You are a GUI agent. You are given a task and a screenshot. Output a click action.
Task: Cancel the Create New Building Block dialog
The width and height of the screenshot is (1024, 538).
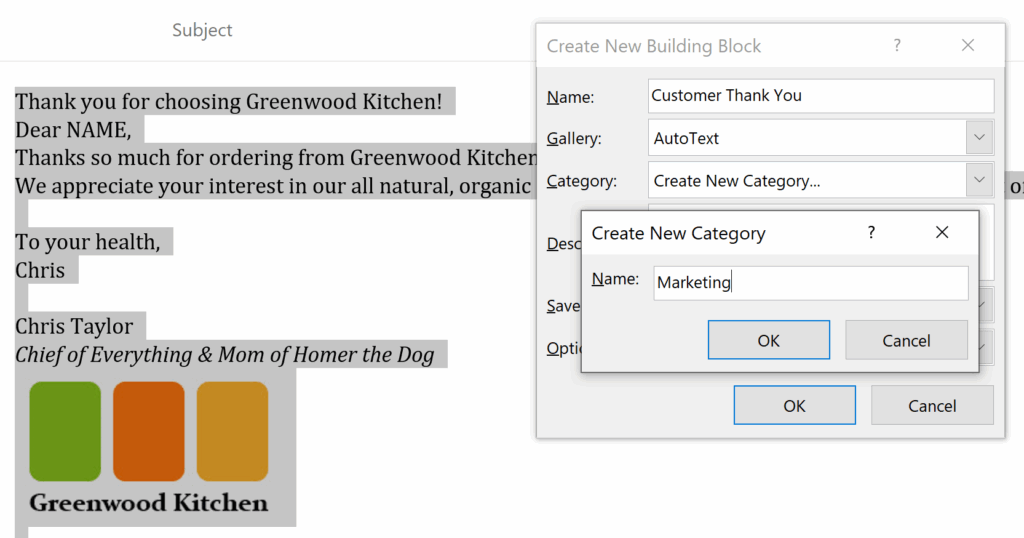[933, 405]
